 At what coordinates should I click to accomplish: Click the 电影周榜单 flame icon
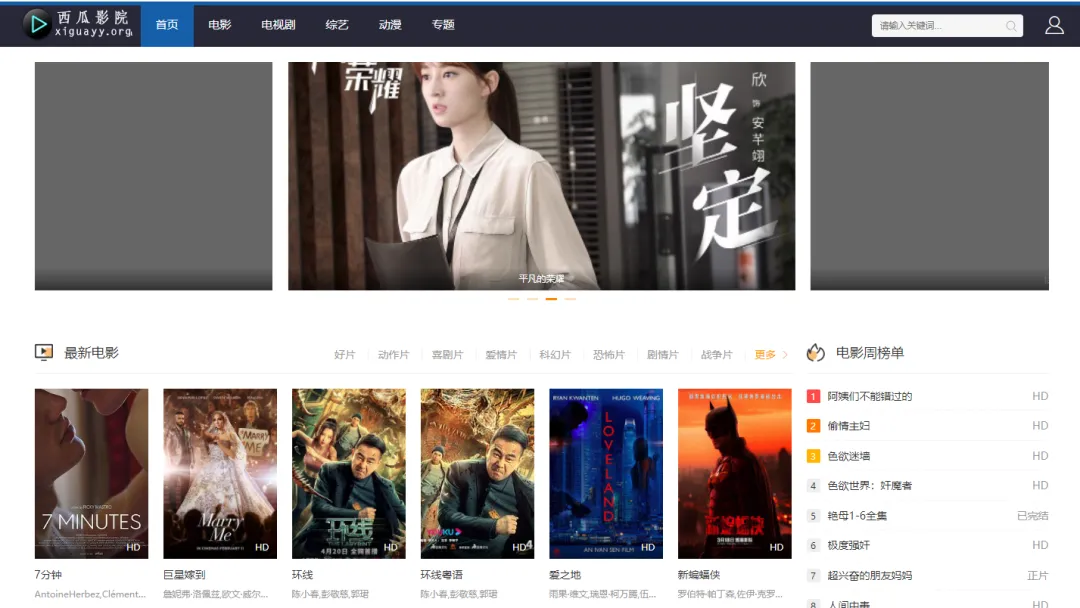pyautogui.click(x=816, y=353)
